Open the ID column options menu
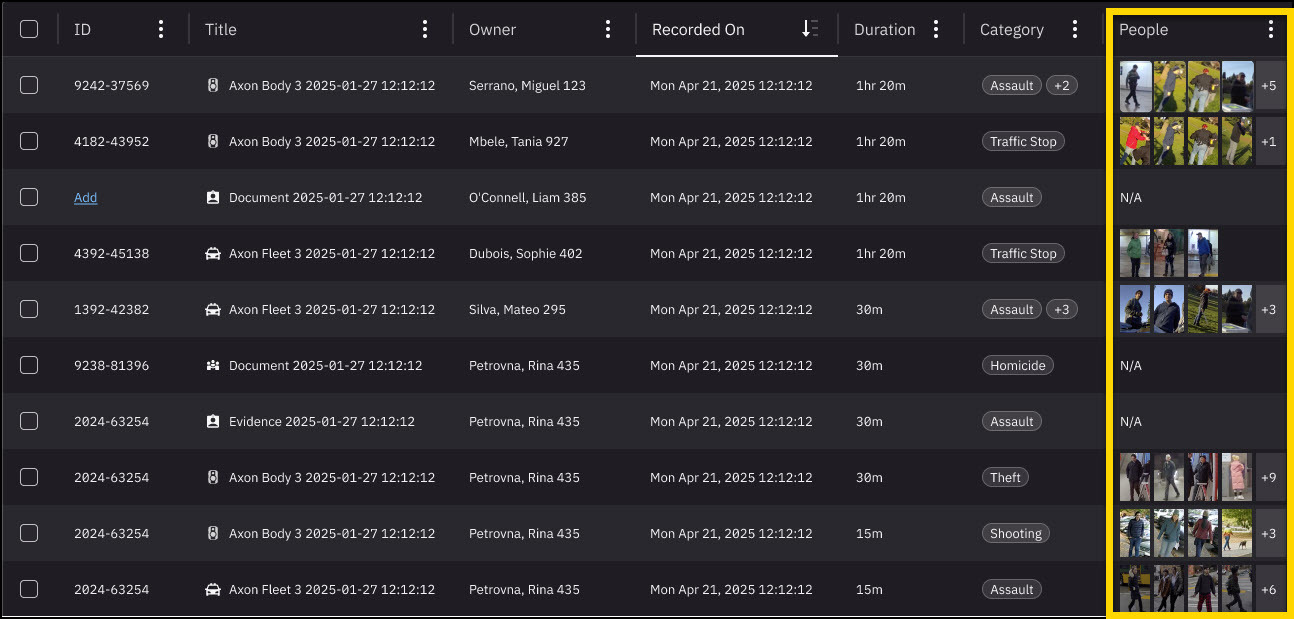This screenshot has width=1294, height=619. pyautogui.click(x=161, y=29)
